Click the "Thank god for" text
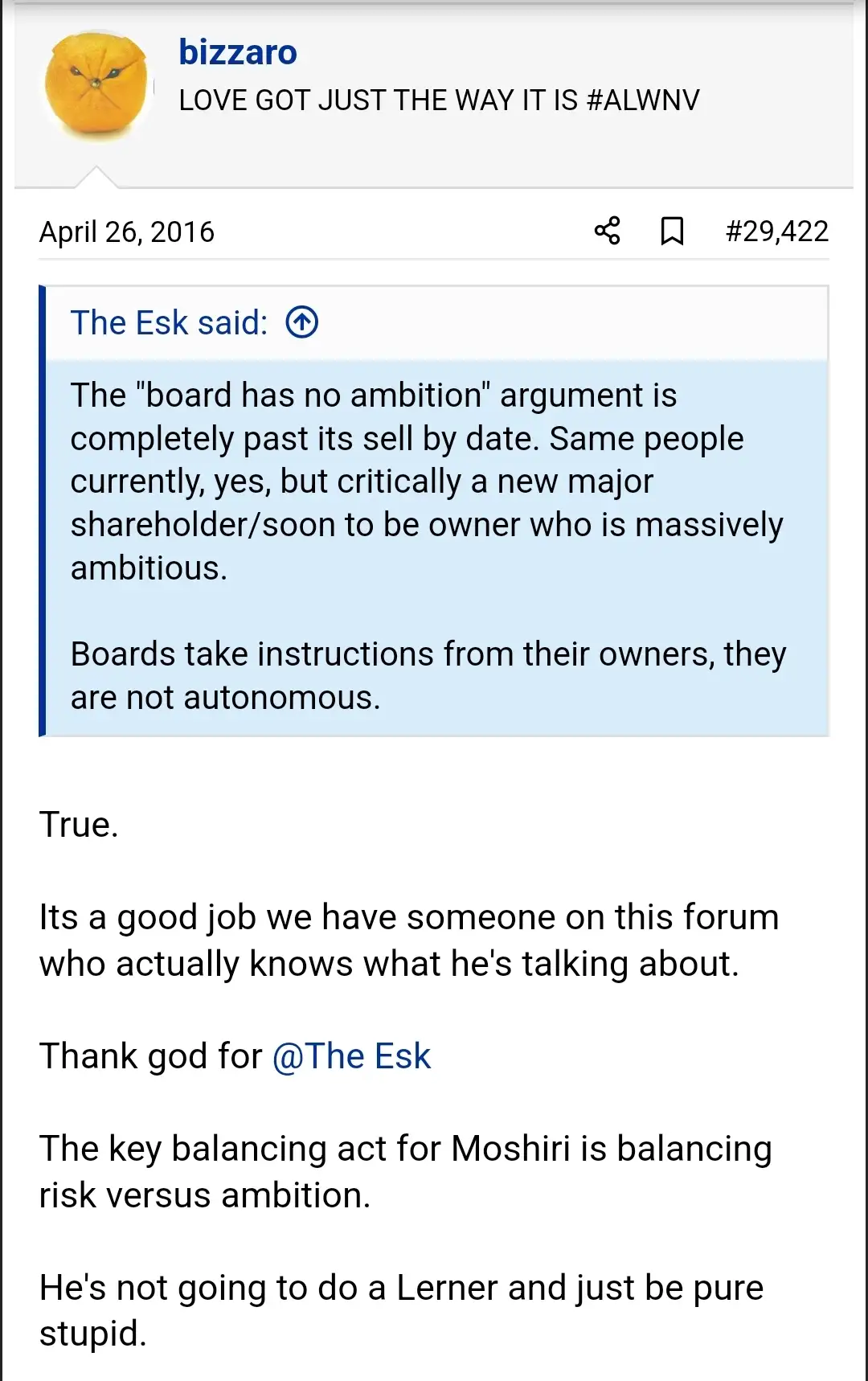The width and height of the screenshot is (868, 1381). click(151, 1056)
